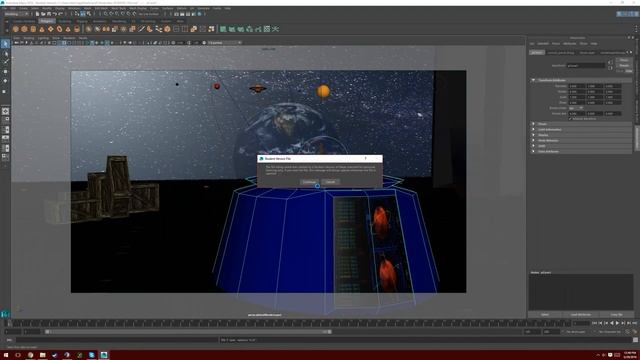Open the viewport Lighting menu
This screenshot has height=360, width=640.
pos(43,38)
